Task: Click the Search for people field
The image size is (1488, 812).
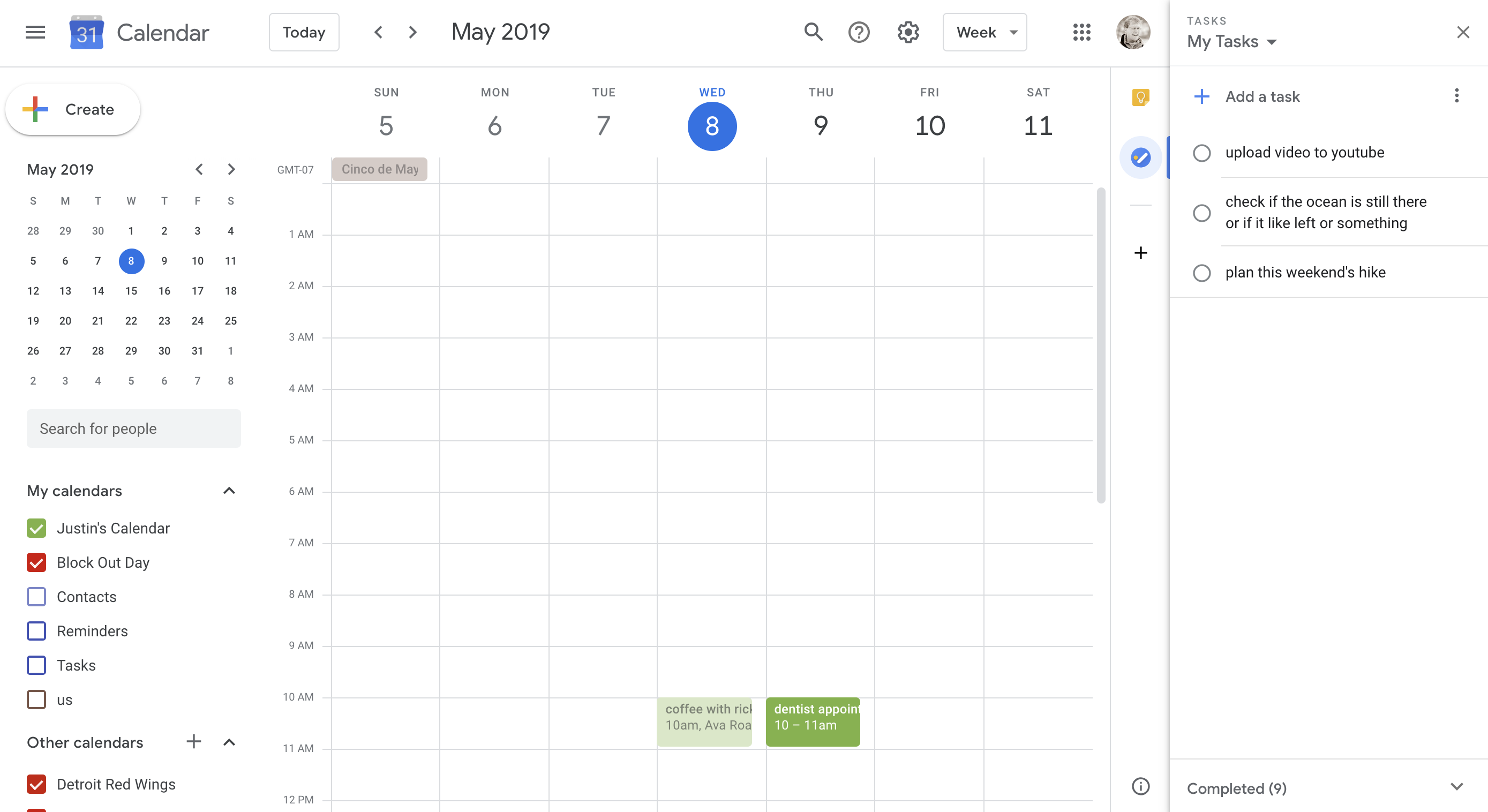Action: (133, 428)
